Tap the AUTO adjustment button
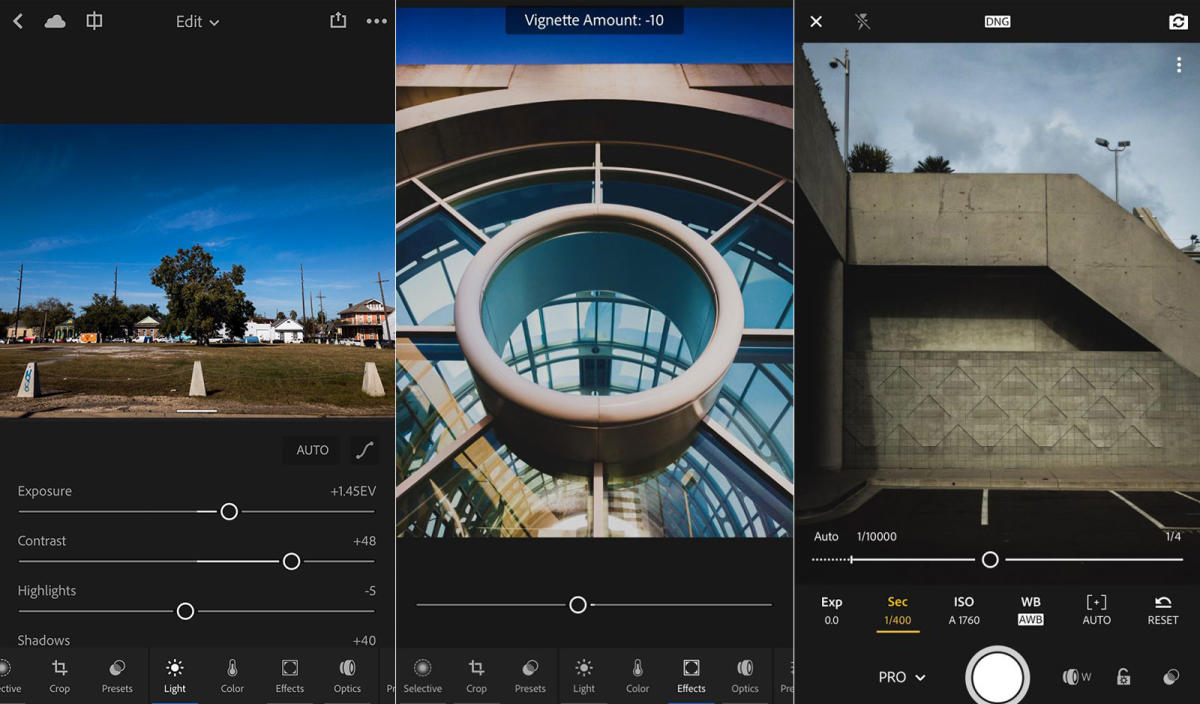The height and width of the screenshot is (704, 1200). tap(311, 450)
